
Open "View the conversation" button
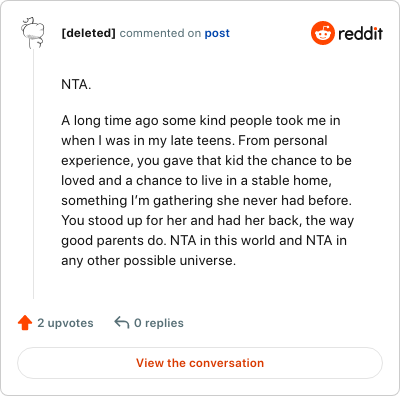point(200,363)
